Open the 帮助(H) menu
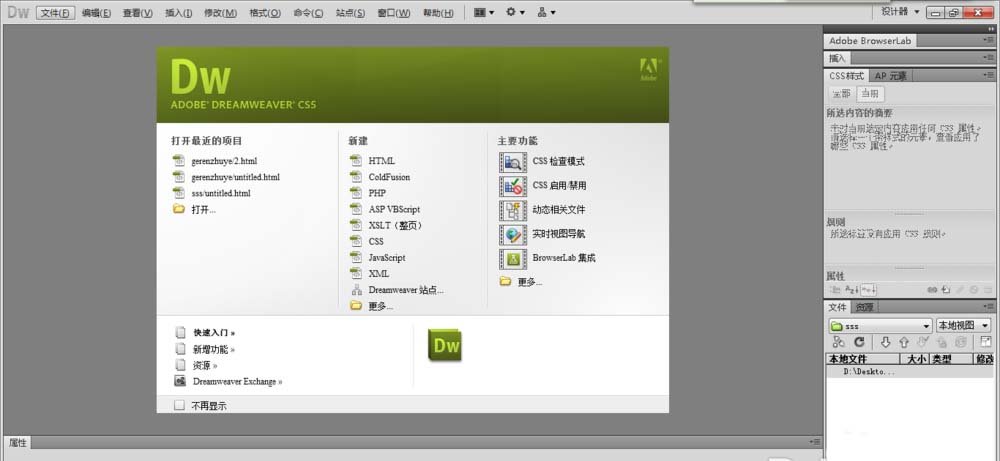This screenshot has width=1000, height=461. click(439, 13)
